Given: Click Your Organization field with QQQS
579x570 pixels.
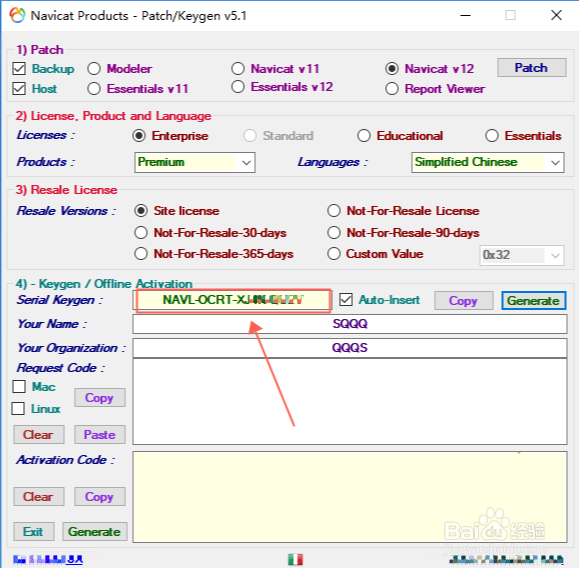Looking at the screenshot, I should (350, 348).
